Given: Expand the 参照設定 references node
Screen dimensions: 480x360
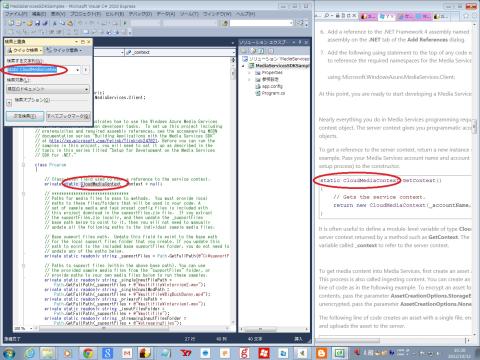Looking at the screenshot, I should click(x=249, y=79).
